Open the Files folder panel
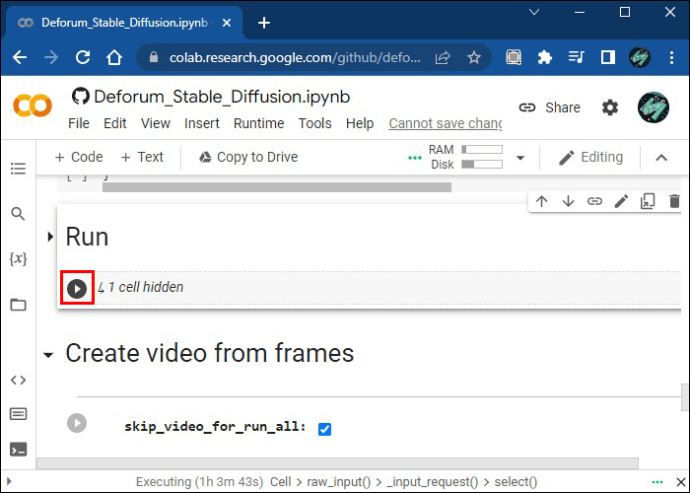Image resolution: width=690 pixels, height=493 pixels. click(18, 305)
